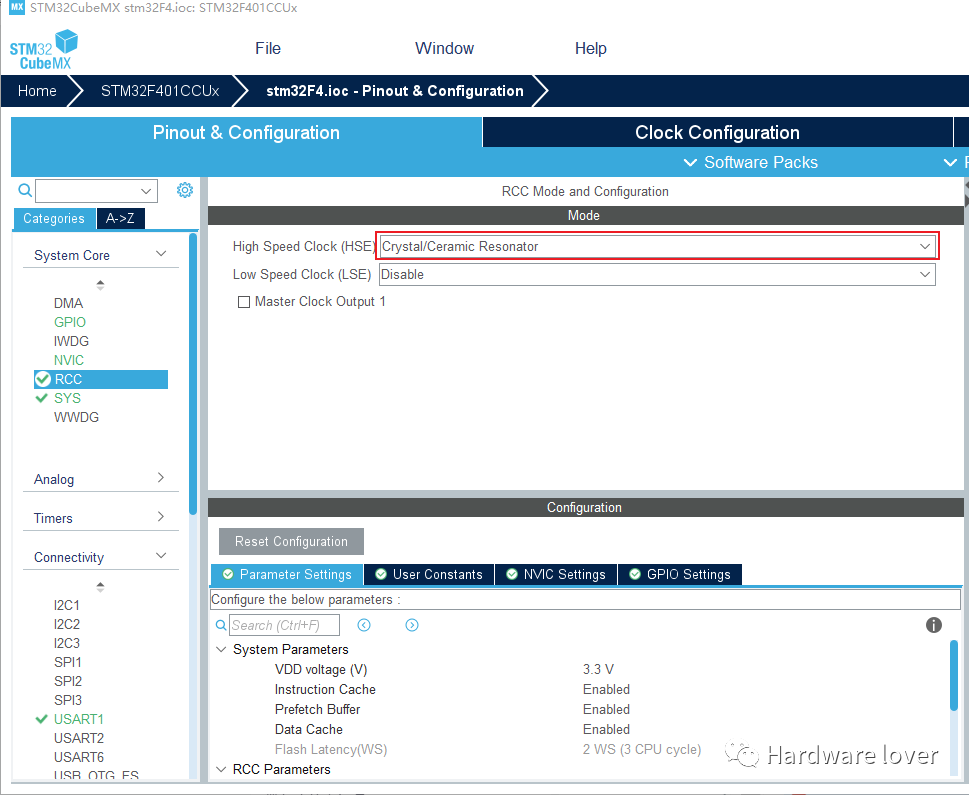Click the parameter search magnifier icon

pos(221,625)
